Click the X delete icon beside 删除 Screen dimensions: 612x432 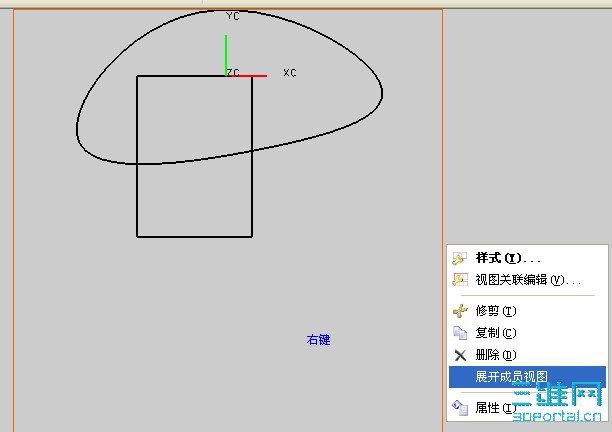tap(461, 355)
